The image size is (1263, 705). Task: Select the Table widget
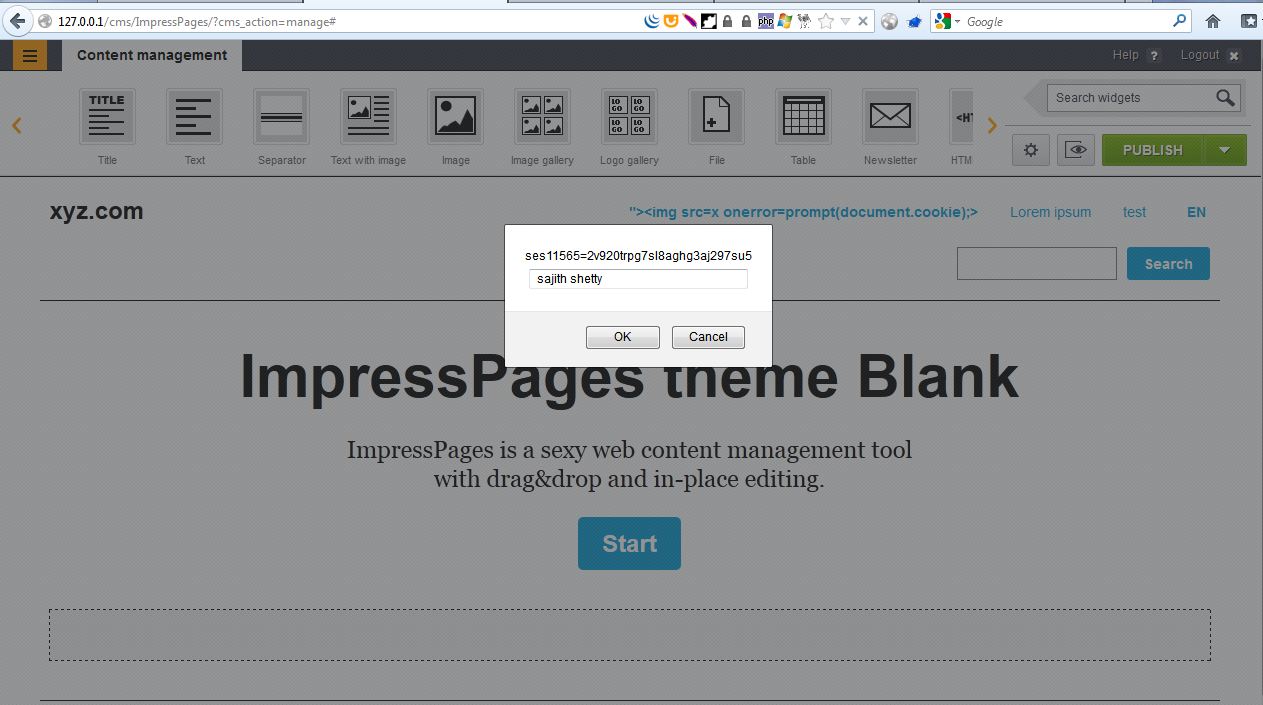point(803,116)
